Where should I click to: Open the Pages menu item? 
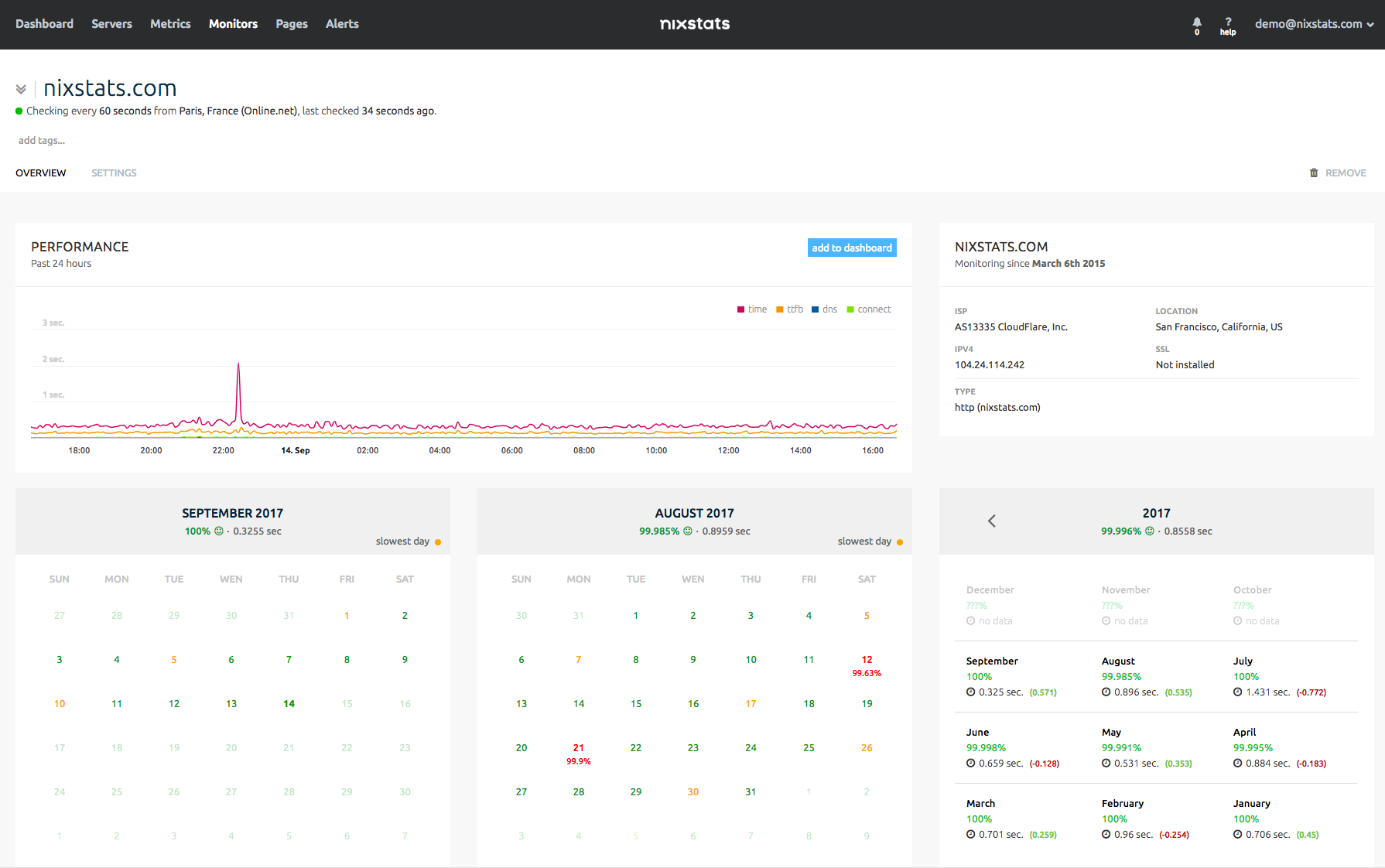click(x=292, y=24)
